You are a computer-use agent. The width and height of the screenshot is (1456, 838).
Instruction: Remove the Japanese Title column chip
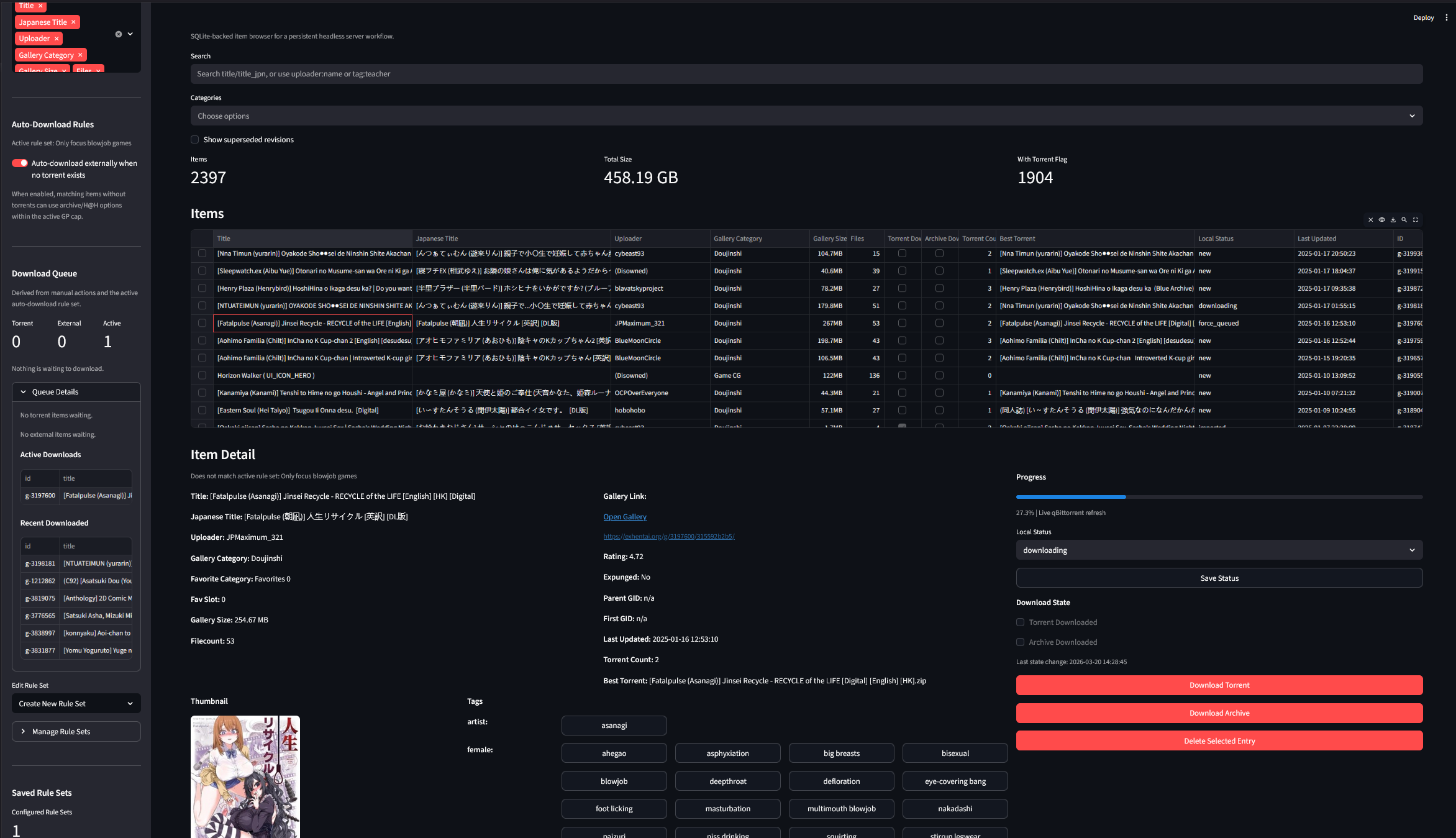(x=73, y=22)
